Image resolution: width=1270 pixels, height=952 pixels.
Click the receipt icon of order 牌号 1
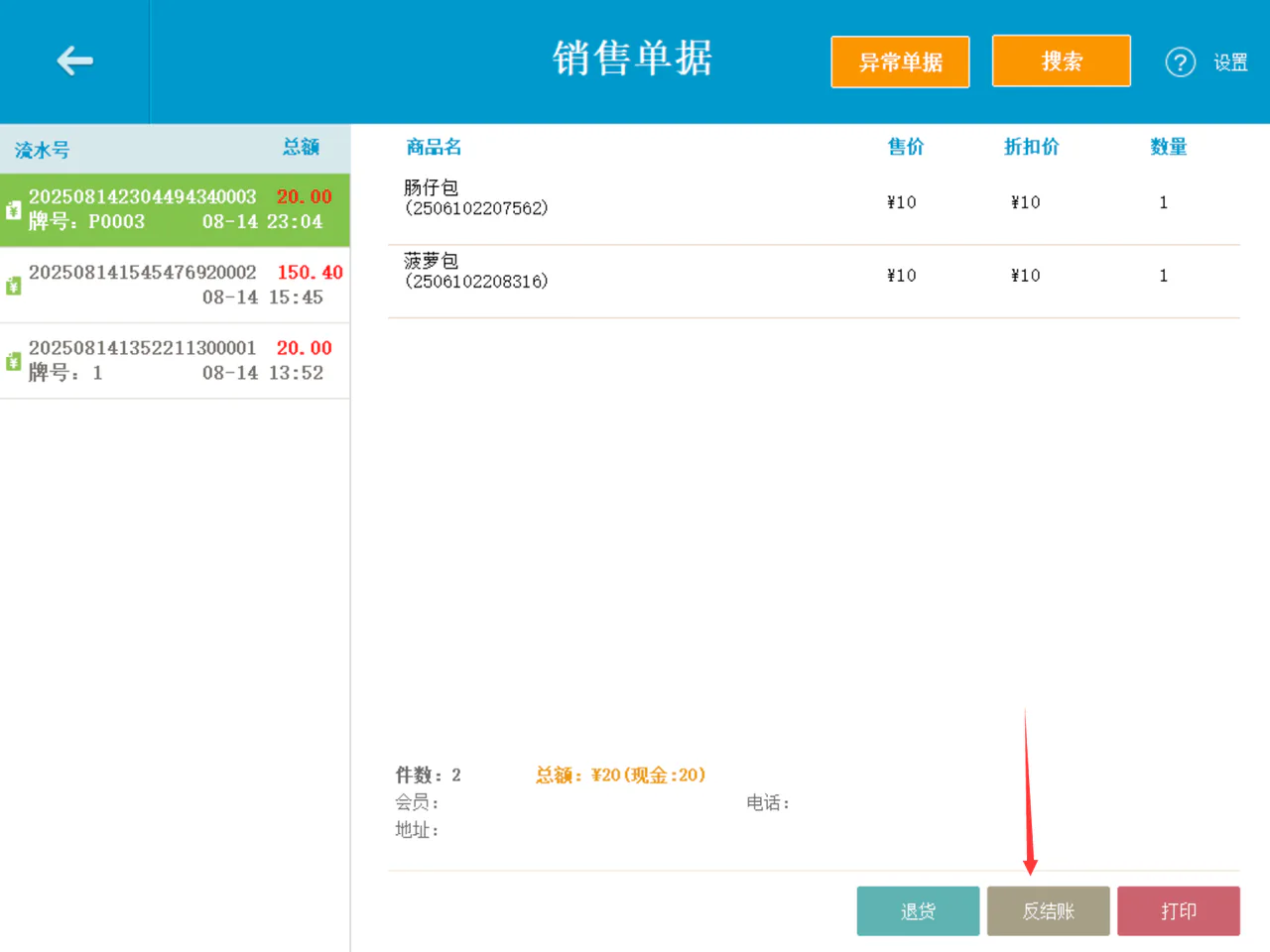13,361
